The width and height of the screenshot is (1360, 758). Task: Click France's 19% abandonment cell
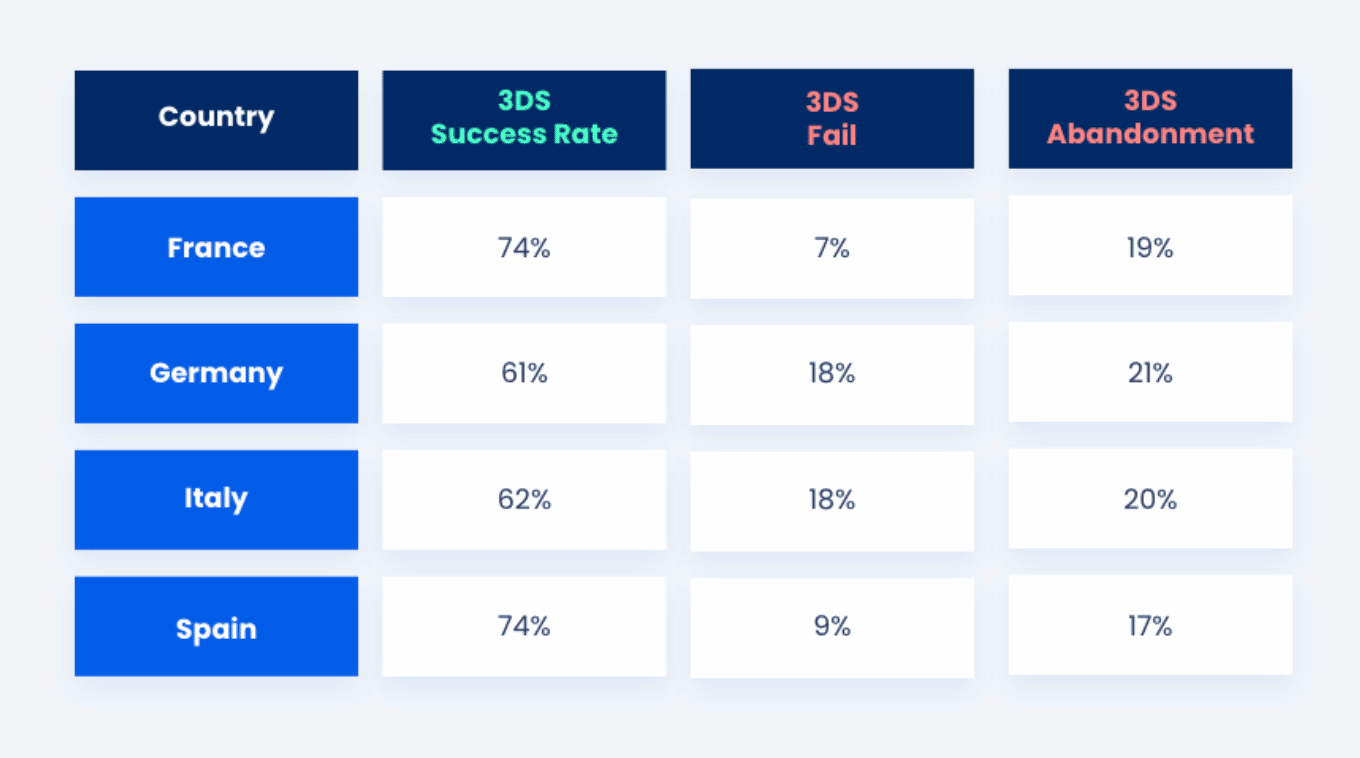click(1150, 247)
